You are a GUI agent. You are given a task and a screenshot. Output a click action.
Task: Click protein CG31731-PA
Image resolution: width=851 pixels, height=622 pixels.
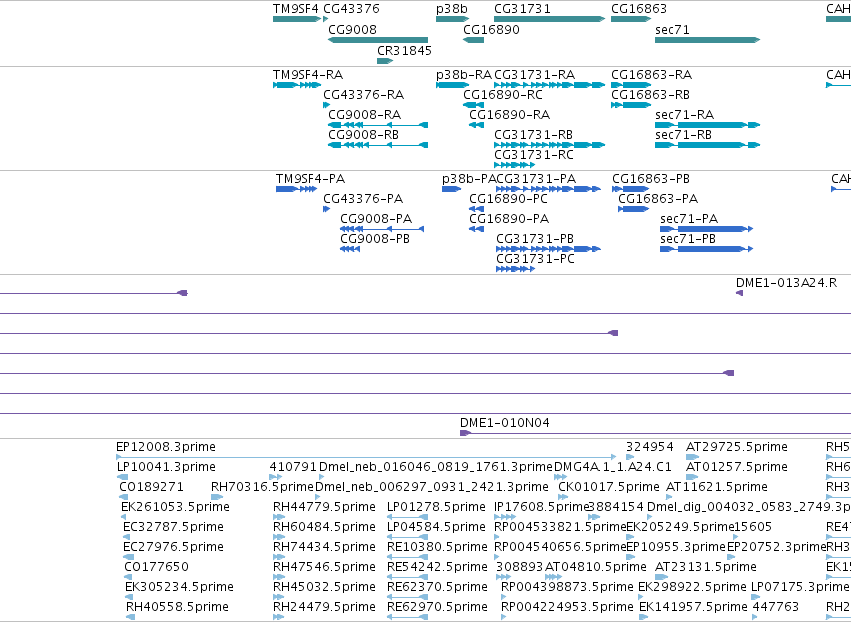(536, 179)
